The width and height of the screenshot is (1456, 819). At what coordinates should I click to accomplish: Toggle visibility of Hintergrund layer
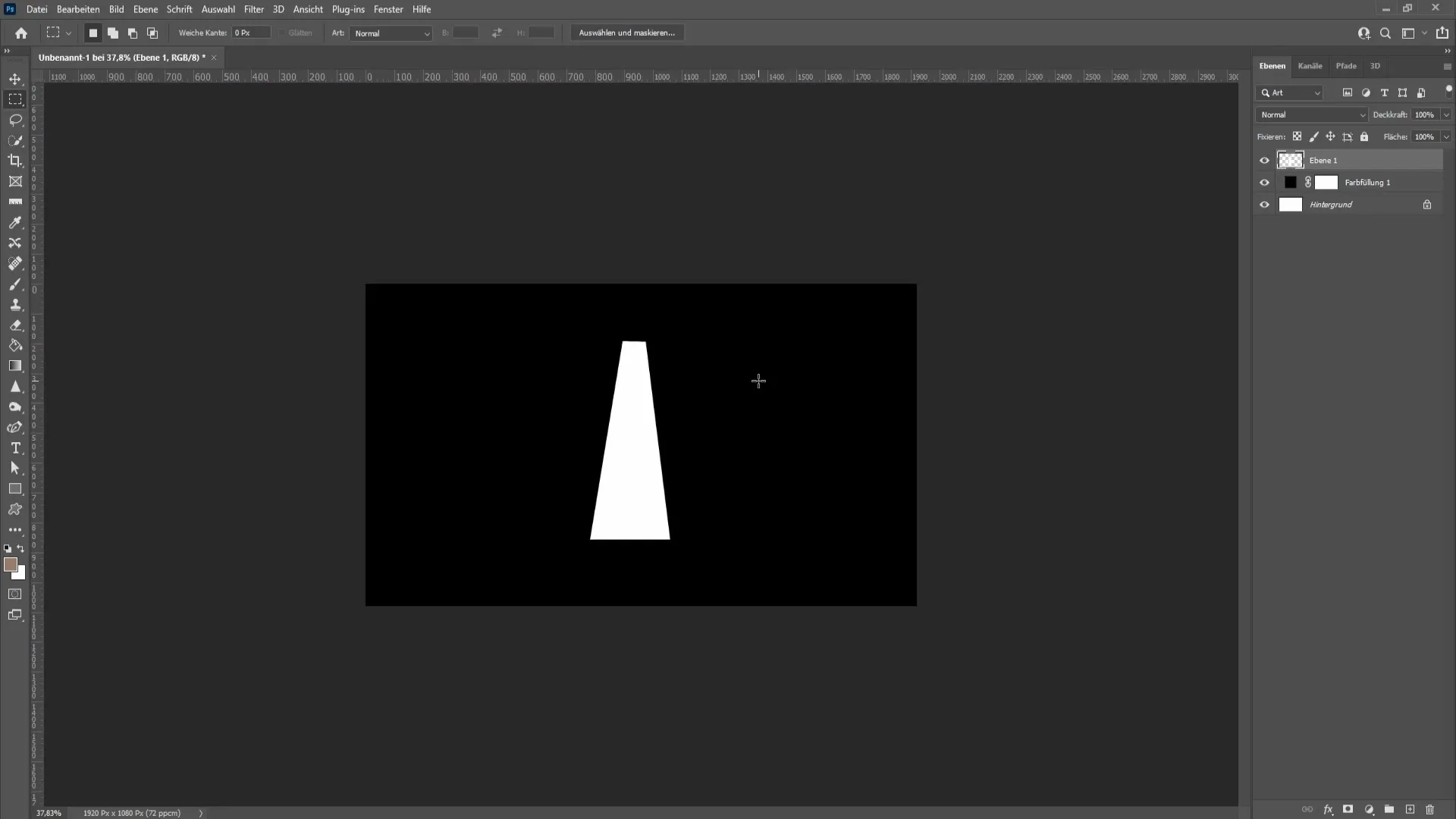click(x=1265, y=204)
